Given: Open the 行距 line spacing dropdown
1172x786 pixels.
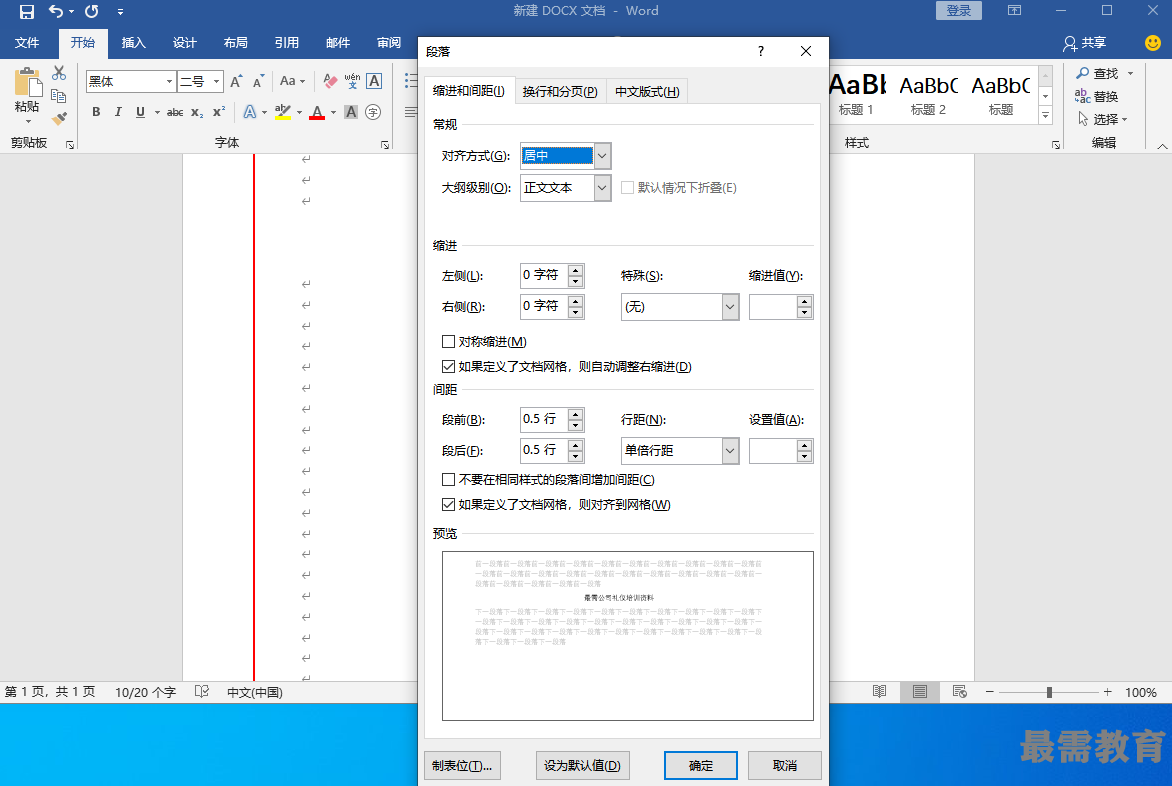Looking at the screenshot, I should (730, 451).
